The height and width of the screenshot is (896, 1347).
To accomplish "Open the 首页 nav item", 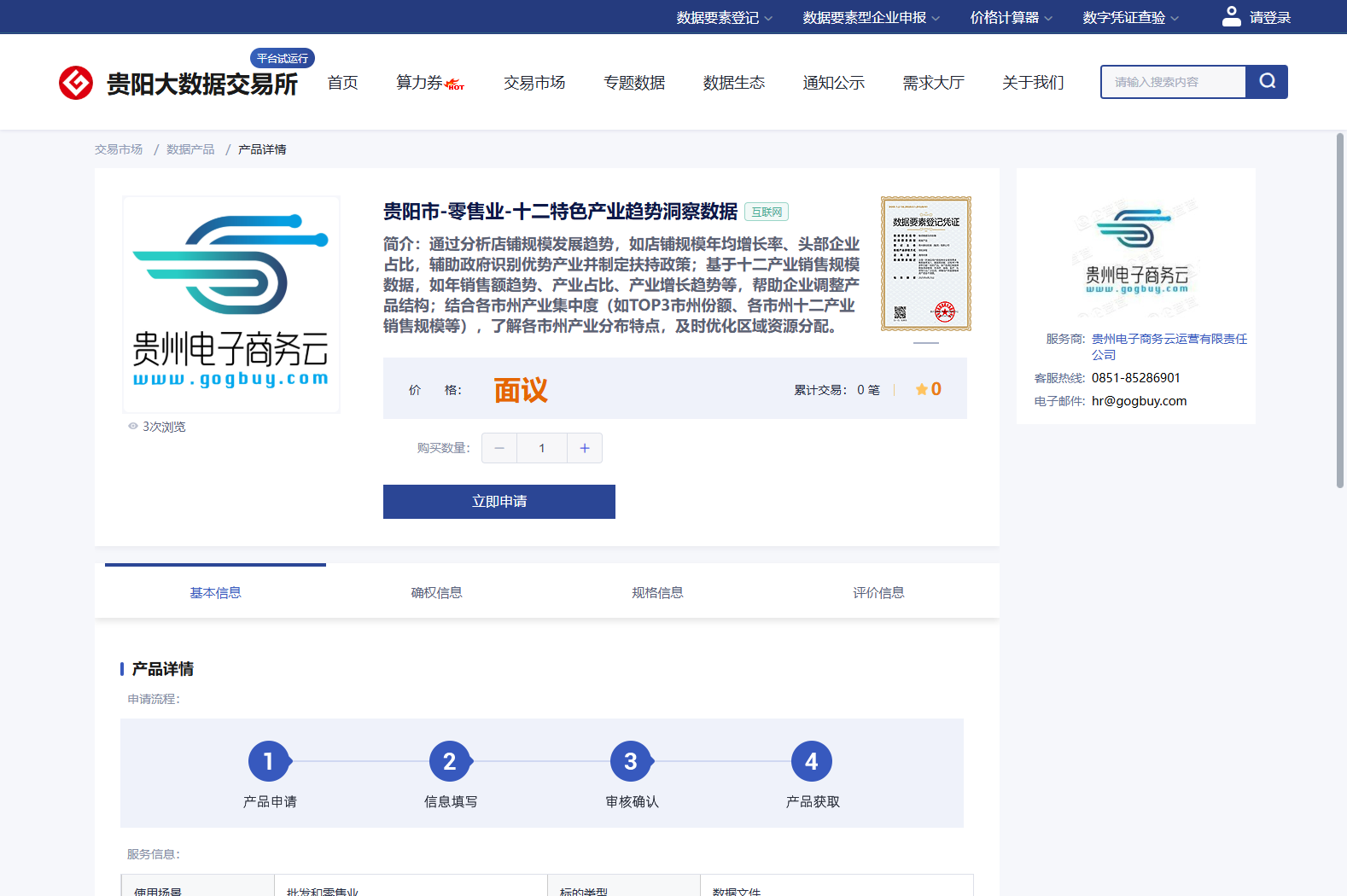I will coord(343,83).
